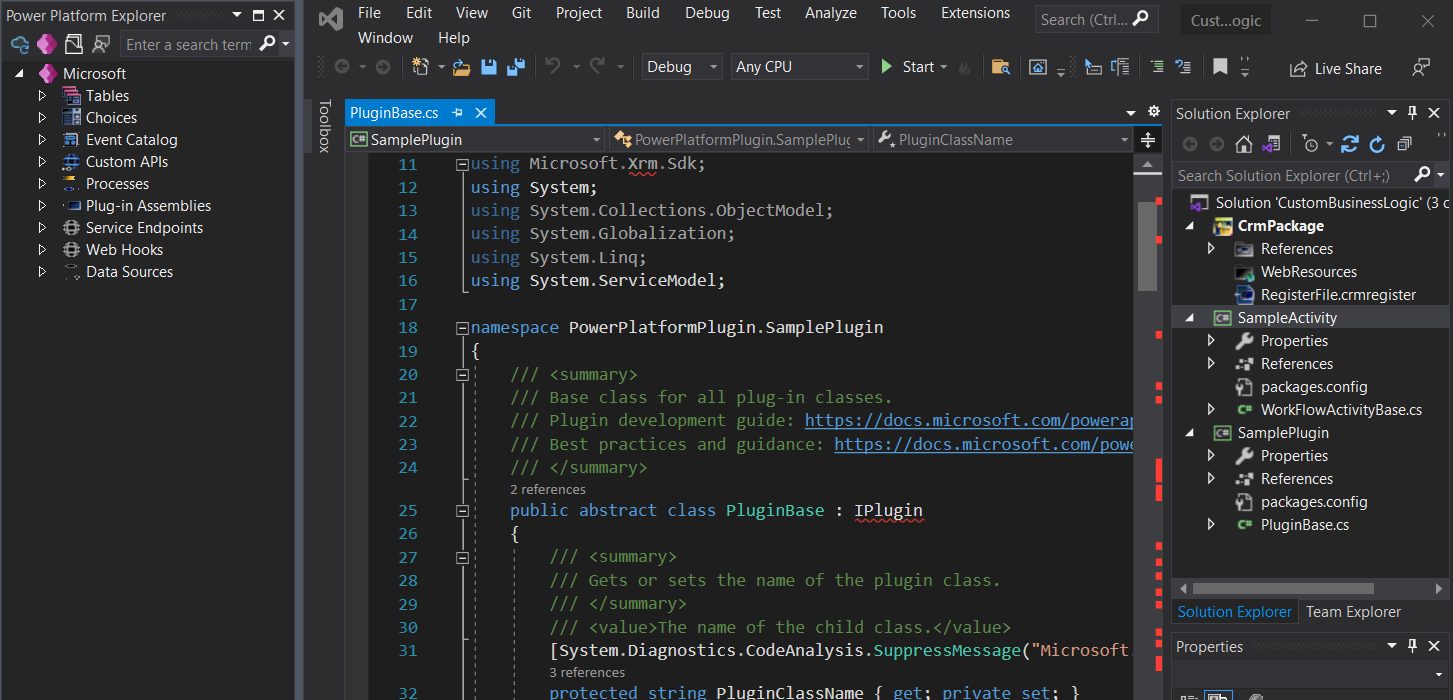1453x700 pixels.
Task: Click the Solution Explorer Home icon
Action: 1243,144
